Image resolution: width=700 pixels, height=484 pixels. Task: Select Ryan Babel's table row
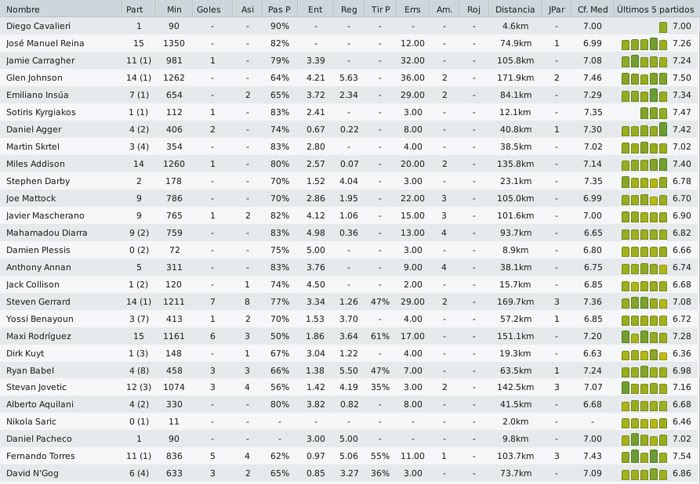click(x=350, y=371)
